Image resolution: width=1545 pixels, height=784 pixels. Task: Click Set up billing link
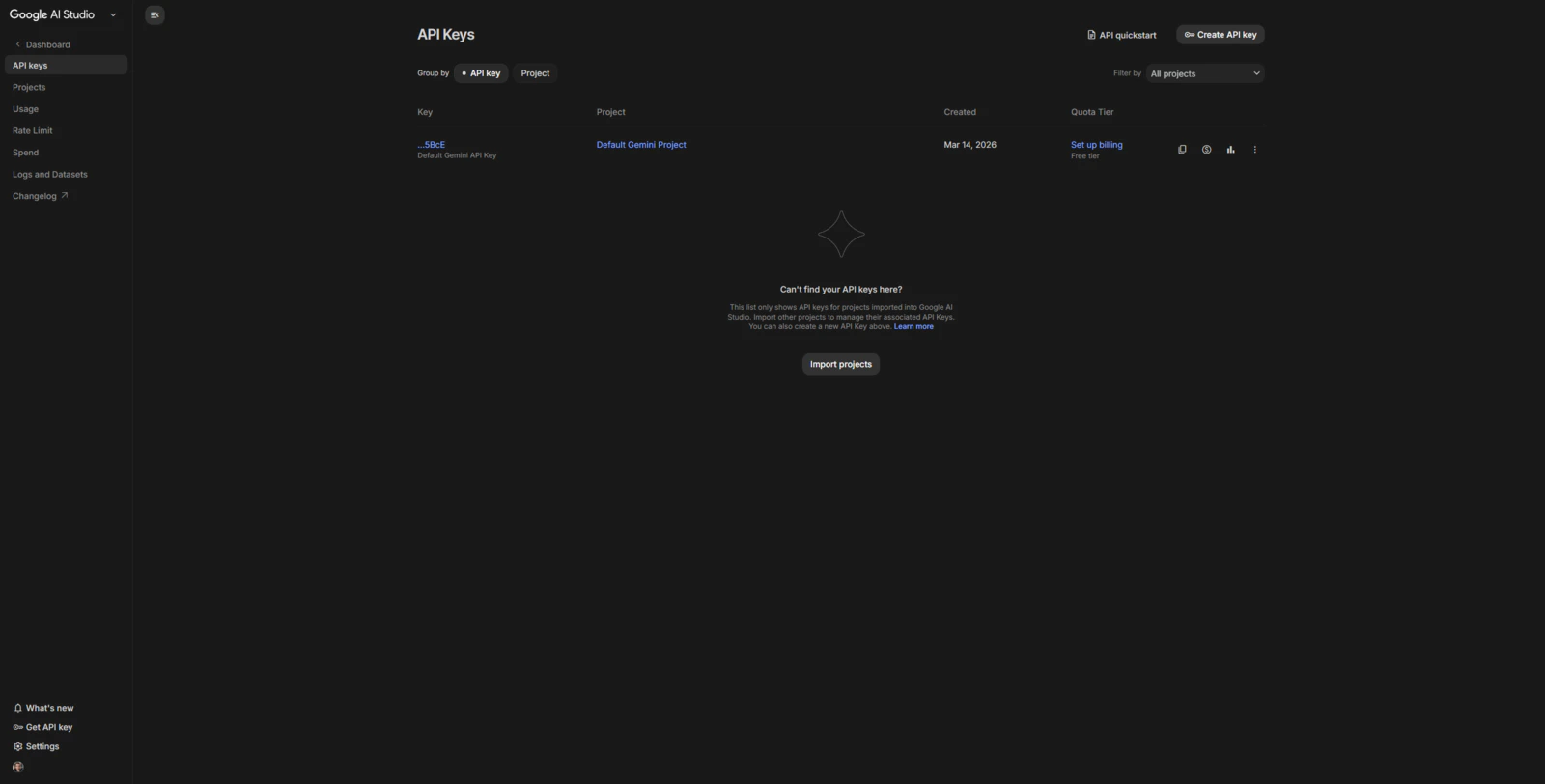(1097, 145)
